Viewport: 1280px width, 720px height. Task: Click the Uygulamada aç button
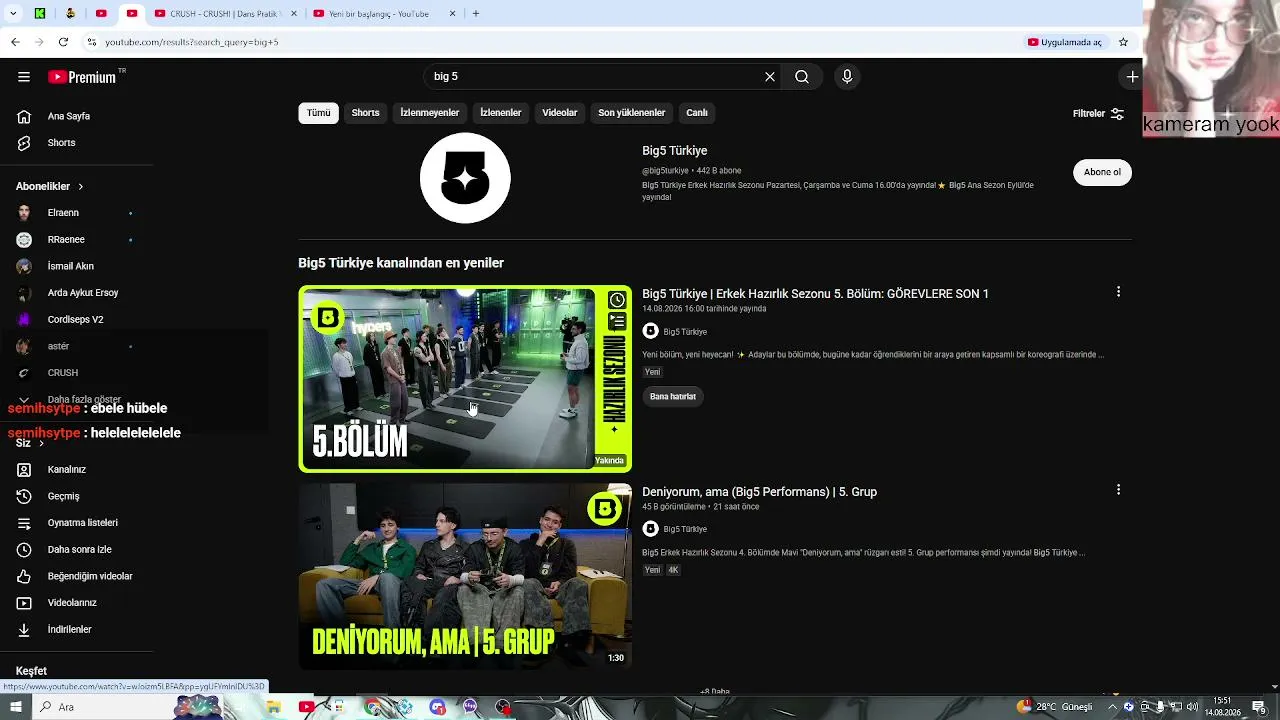(x=1065, y=42)
